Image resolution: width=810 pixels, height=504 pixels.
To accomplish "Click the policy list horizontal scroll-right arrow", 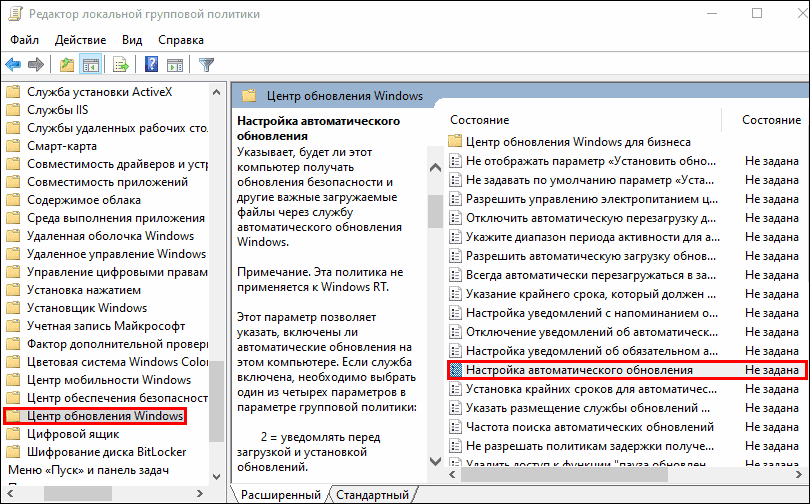I will 800,474.
